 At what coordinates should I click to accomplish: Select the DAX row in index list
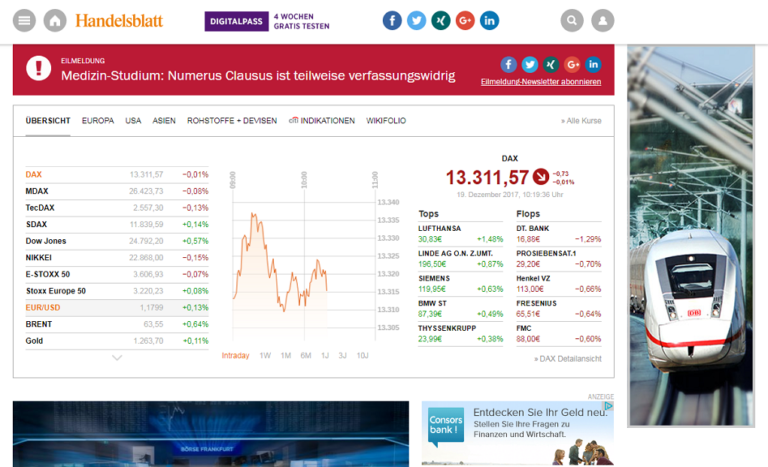point(117,174)
